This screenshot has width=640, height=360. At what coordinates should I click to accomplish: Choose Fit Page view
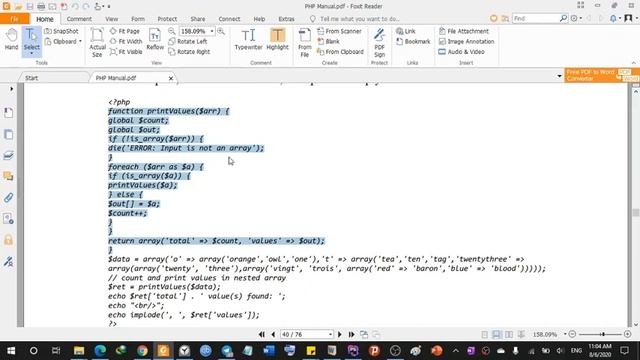(125, 31)
